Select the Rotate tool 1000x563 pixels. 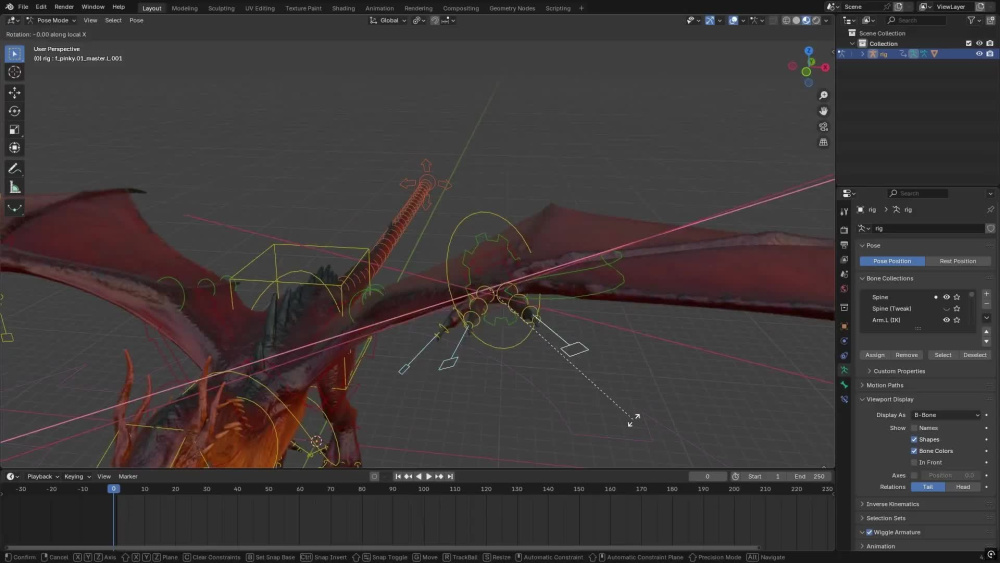click(14, 111)
